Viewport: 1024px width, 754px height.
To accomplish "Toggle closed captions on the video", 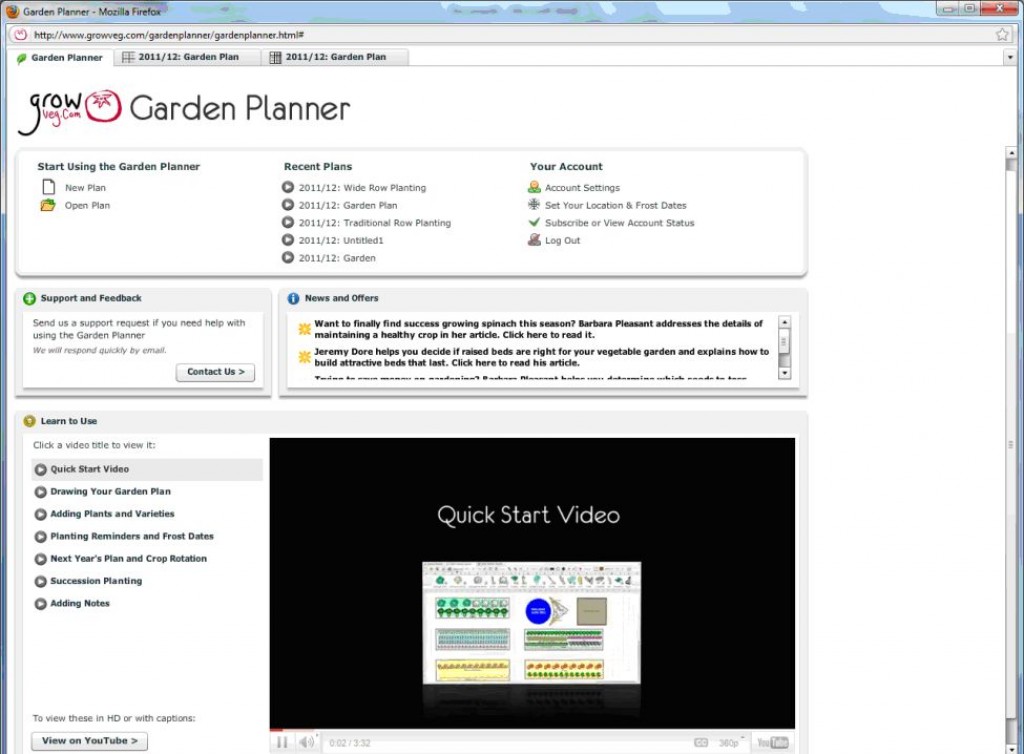I will click(701, 742).
